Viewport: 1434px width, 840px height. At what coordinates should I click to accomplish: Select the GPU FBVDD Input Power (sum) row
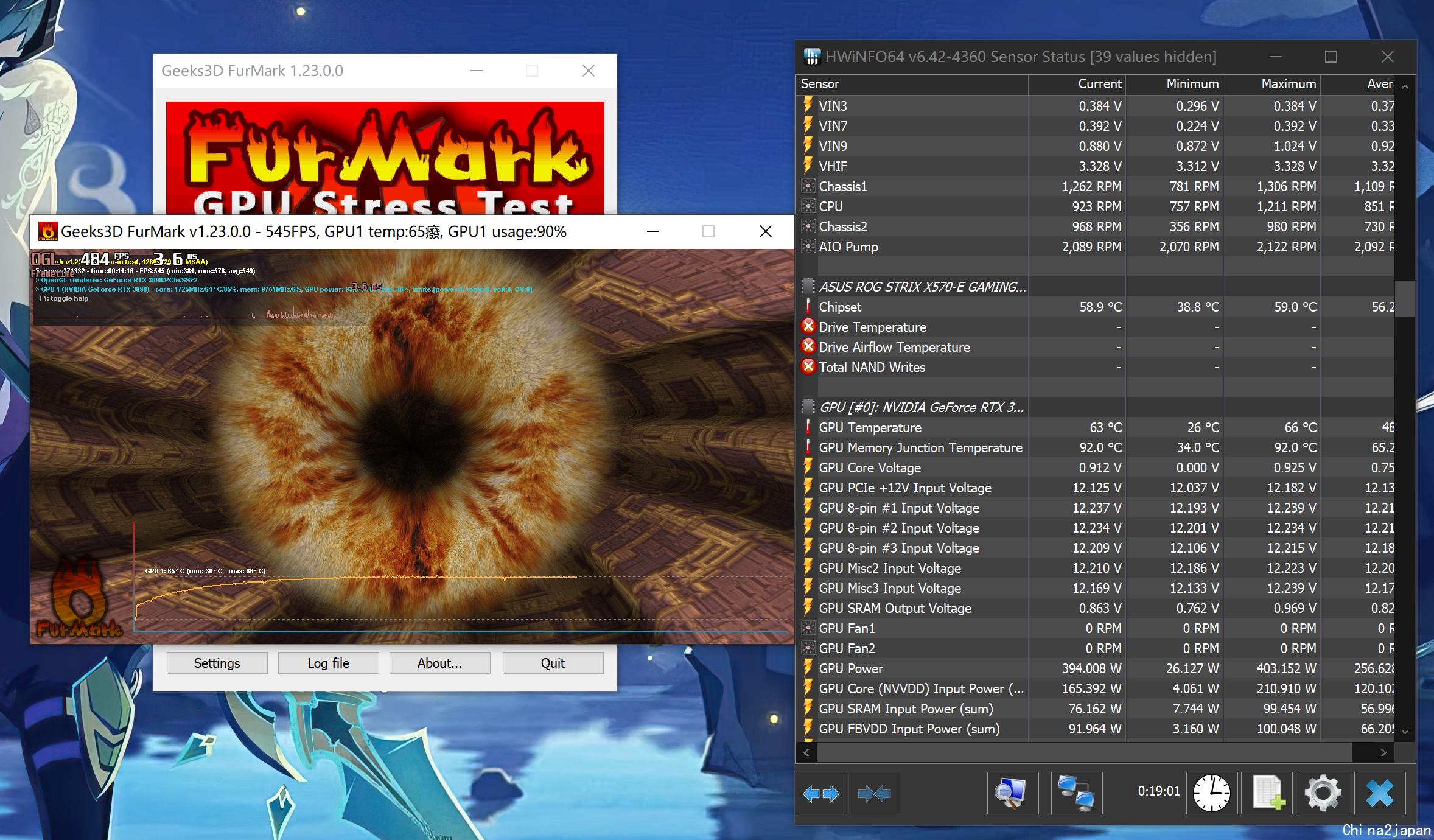(1095, 729)
